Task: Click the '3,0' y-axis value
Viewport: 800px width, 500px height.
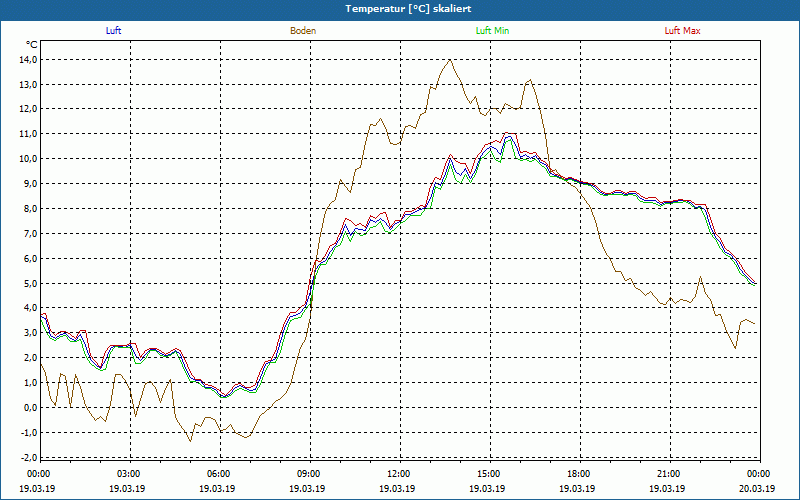Action: [31, 333]
